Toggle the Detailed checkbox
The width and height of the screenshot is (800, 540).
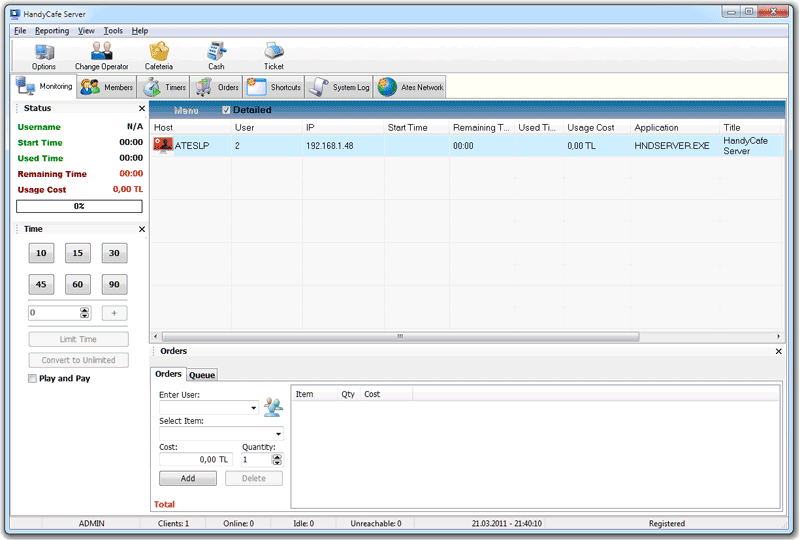click(x=226, y=110)
